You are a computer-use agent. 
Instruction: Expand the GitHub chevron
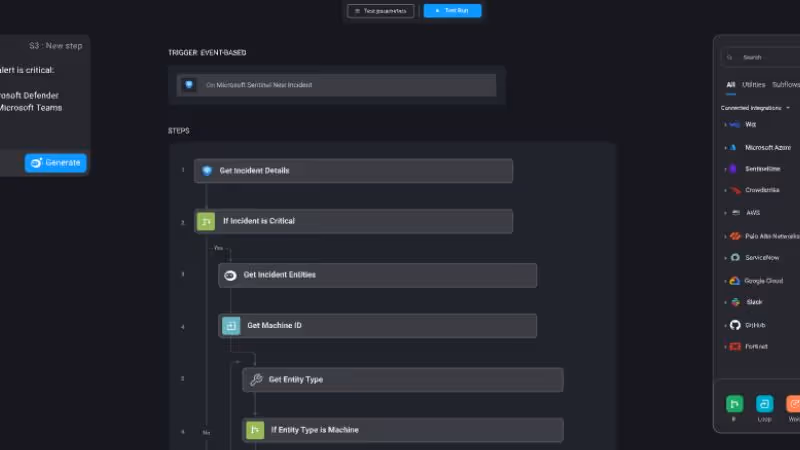(x=726, y=325)
